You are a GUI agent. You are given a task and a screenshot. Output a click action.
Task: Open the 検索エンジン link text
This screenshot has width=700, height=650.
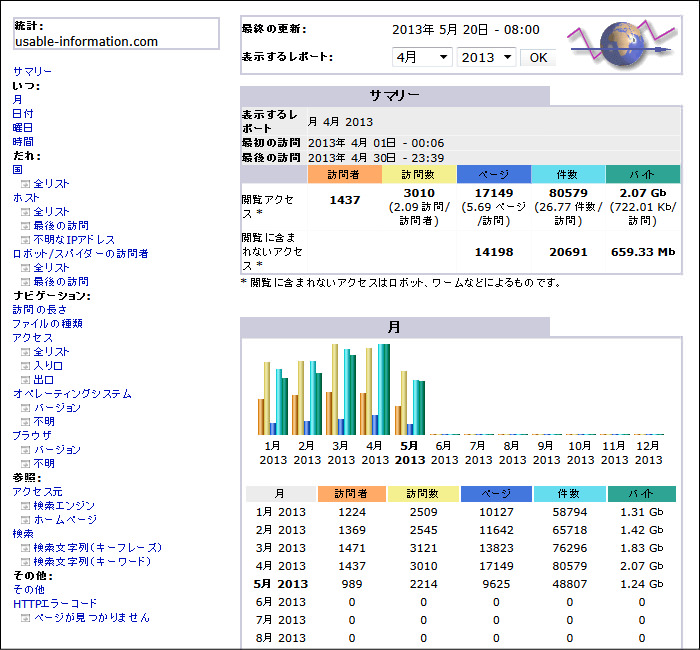(64, 505)
